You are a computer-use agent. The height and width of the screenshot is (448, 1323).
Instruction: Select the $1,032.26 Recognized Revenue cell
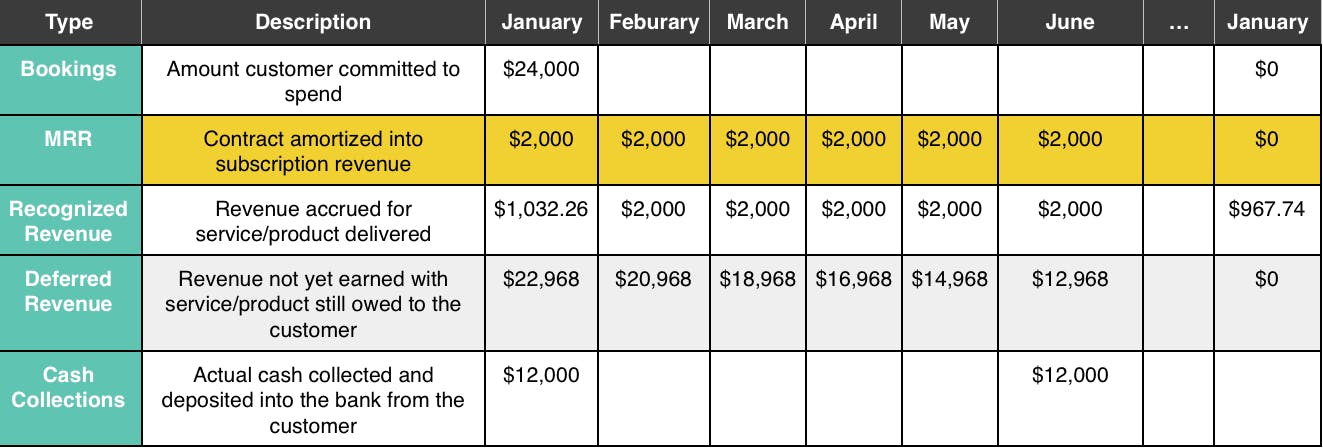point(541,209)
